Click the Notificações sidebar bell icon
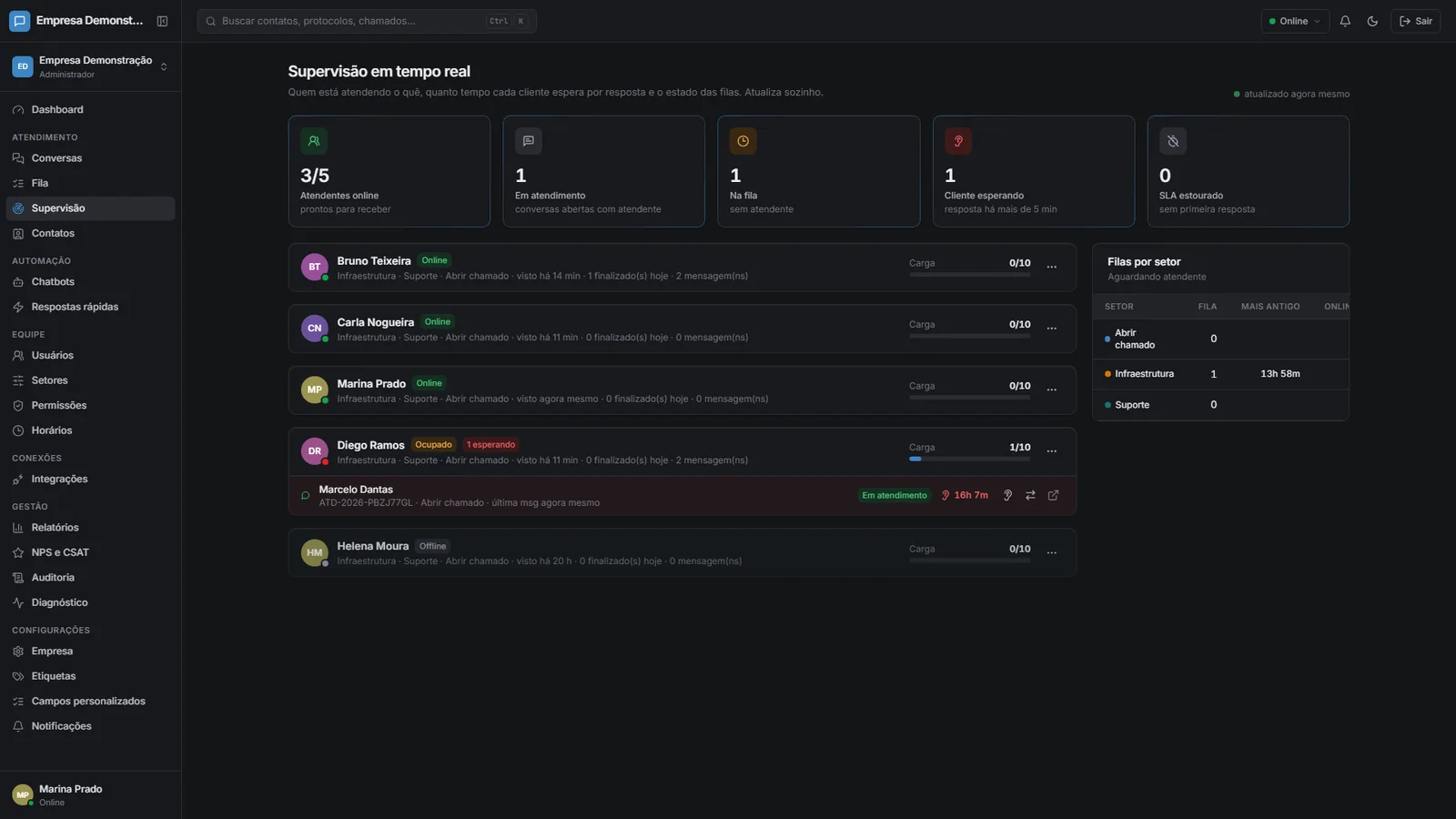 pyautogui.click(x=18, y=726)
